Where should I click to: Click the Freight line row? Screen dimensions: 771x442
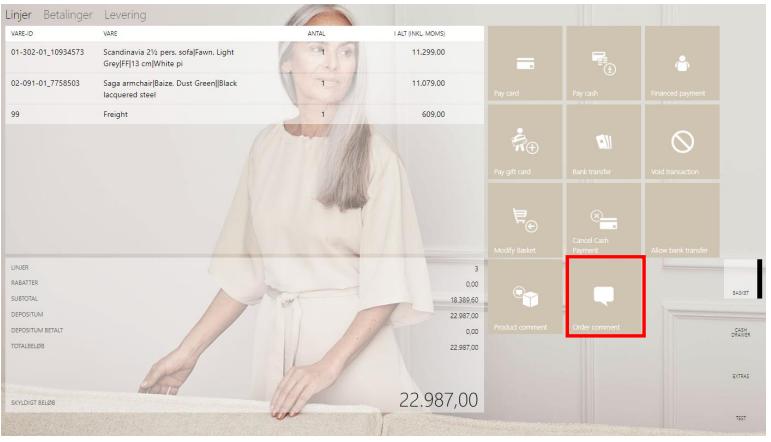240,115
